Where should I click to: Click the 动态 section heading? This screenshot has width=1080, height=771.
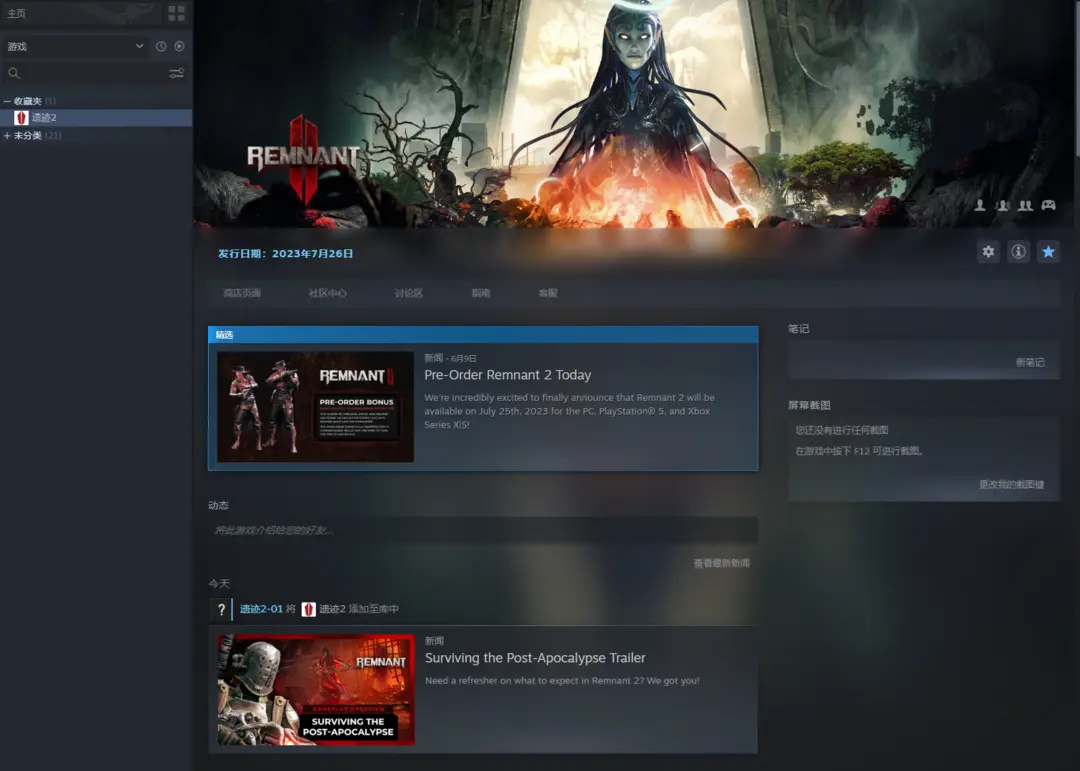(218, 505)
